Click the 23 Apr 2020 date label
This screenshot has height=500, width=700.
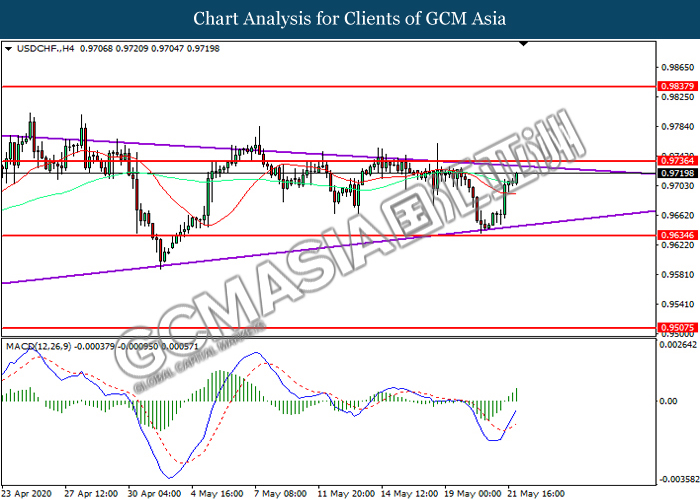tap(27, 494)
